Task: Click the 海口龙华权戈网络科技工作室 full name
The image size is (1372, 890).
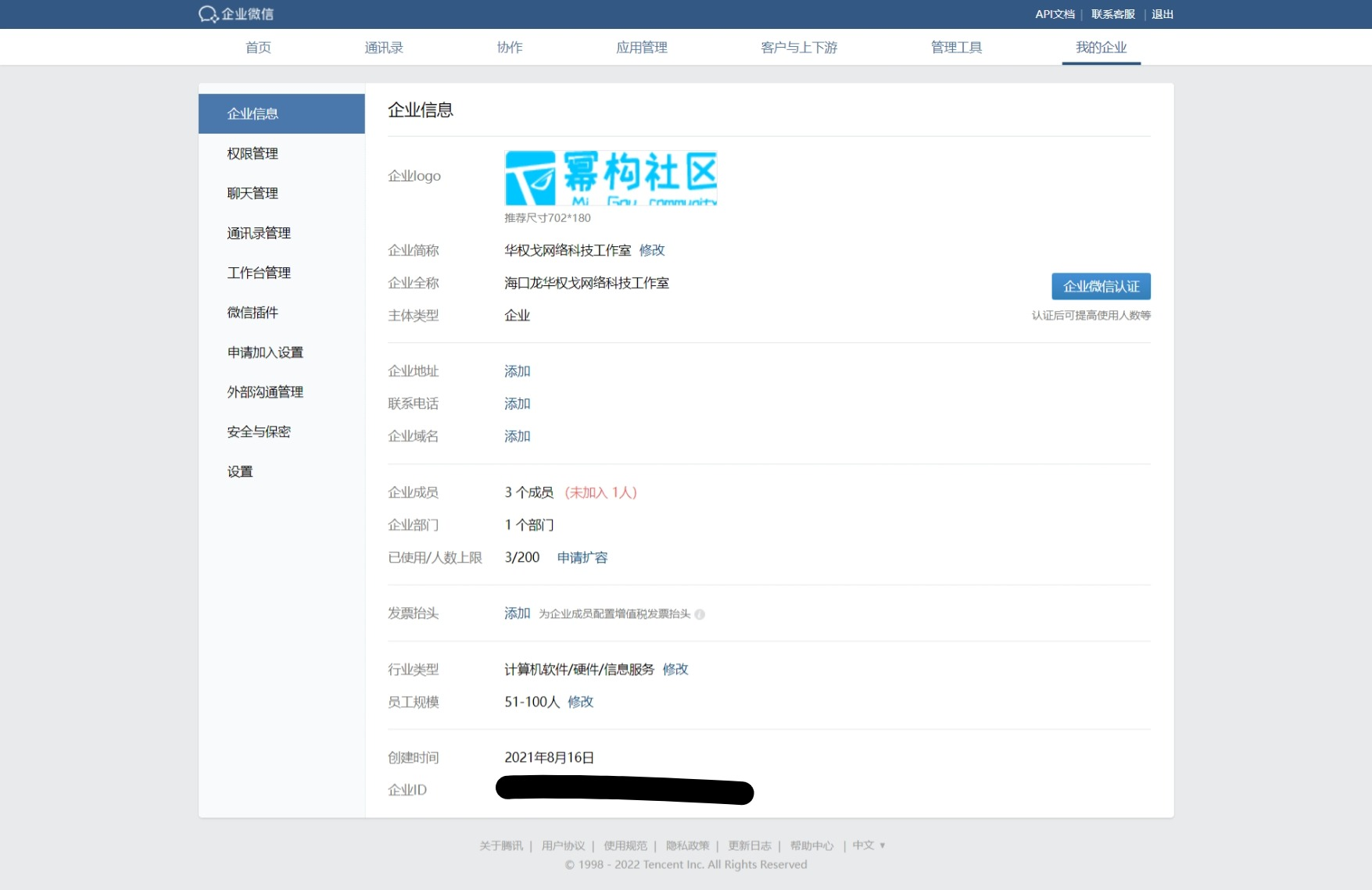Action: (x=586, y=283)
